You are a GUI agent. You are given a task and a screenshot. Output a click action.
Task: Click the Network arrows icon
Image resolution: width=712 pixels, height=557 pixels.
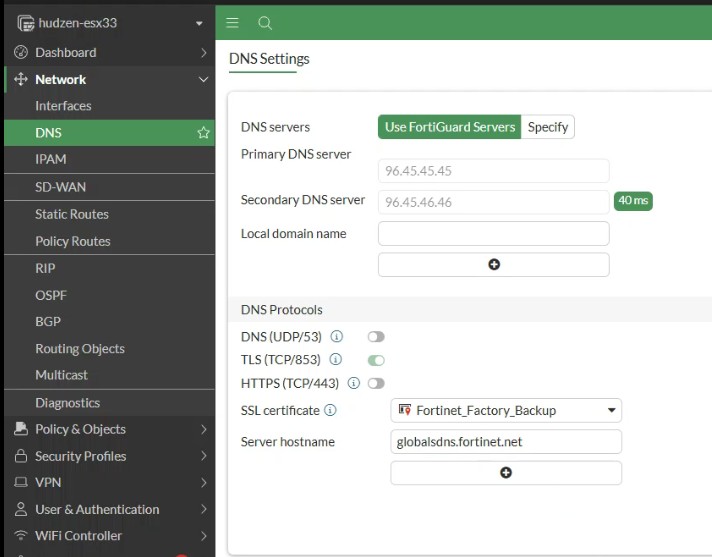pyautogui.click(x=21, y=79)
